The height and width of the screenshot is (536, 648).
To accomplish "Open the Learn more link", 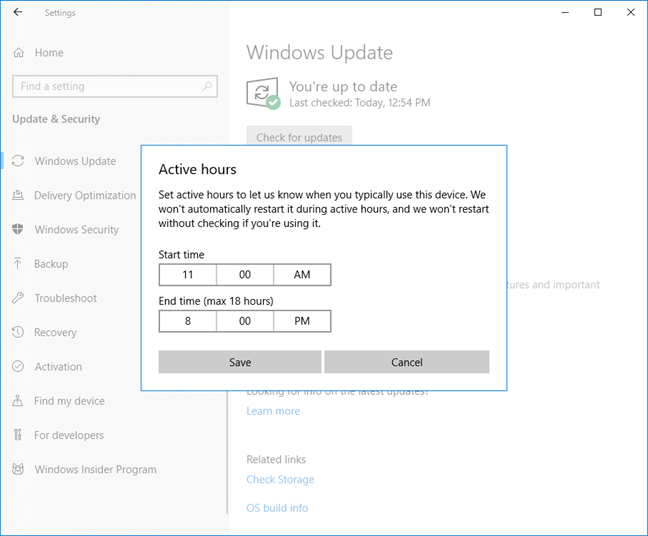I will click(x=273, y=411).
